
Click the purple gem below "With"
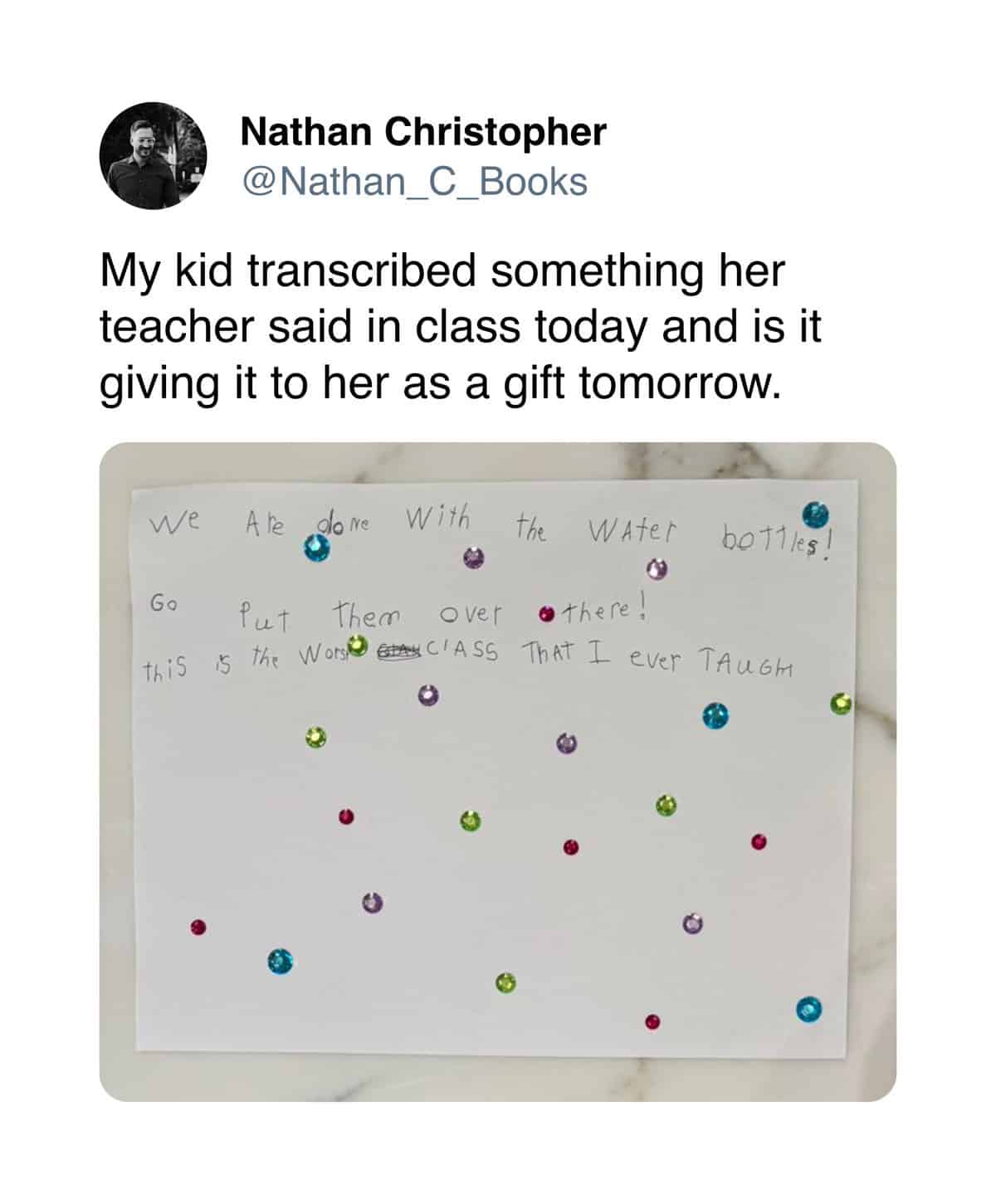[x=472, y=558]
